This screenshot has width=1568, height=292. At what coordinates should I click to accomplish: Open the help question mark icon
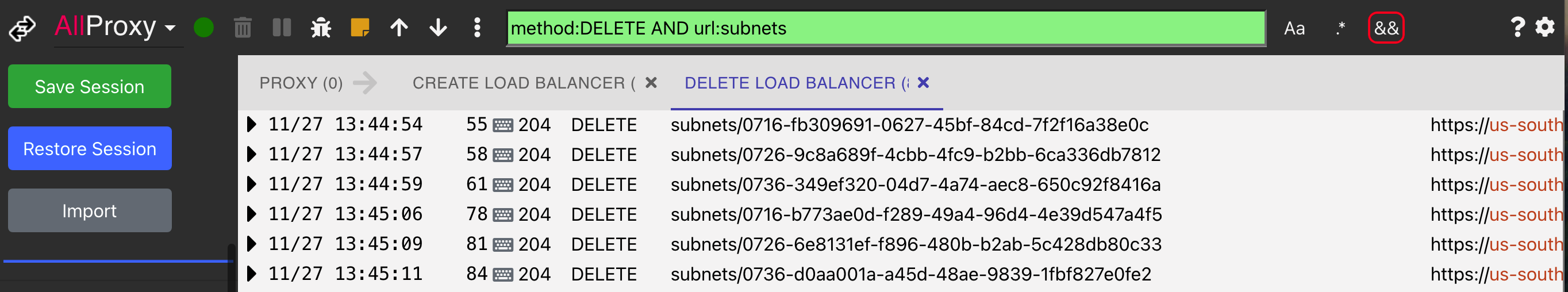click(x=1517, y=28)
